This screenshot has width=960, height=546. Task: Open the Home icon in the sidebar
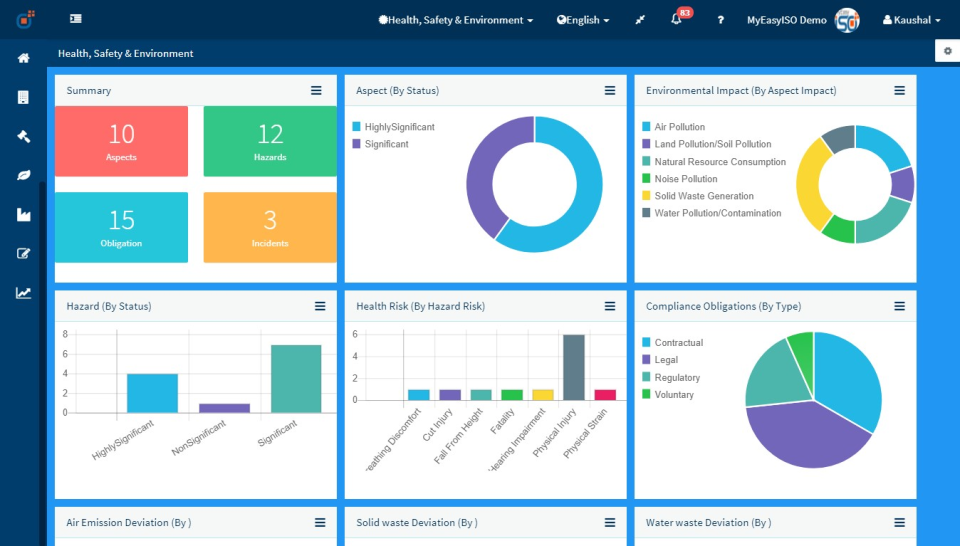click(23, 58)
